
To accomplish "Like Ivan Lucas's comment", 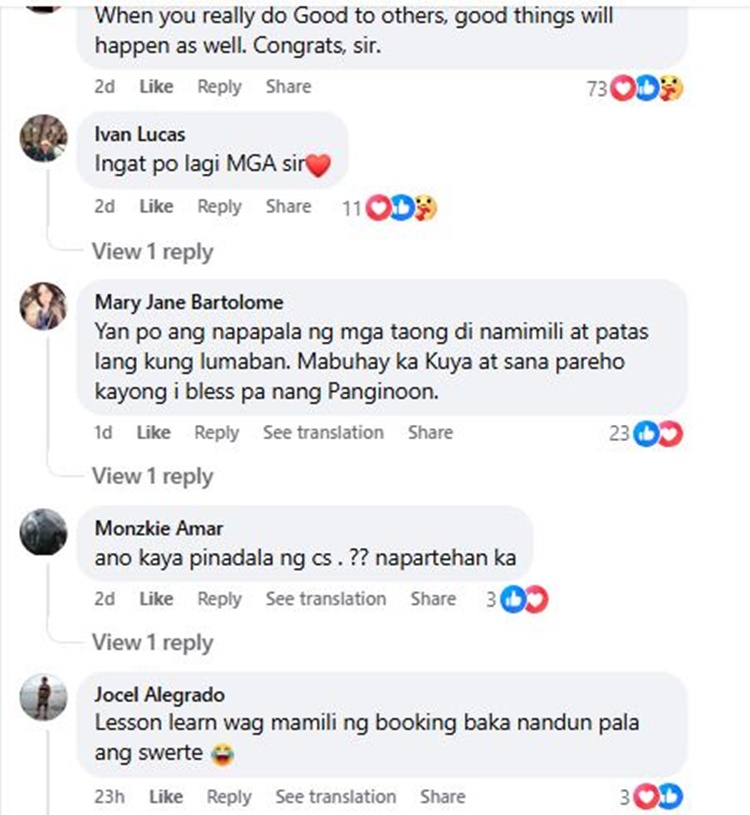I will click(x=156, y=206).
